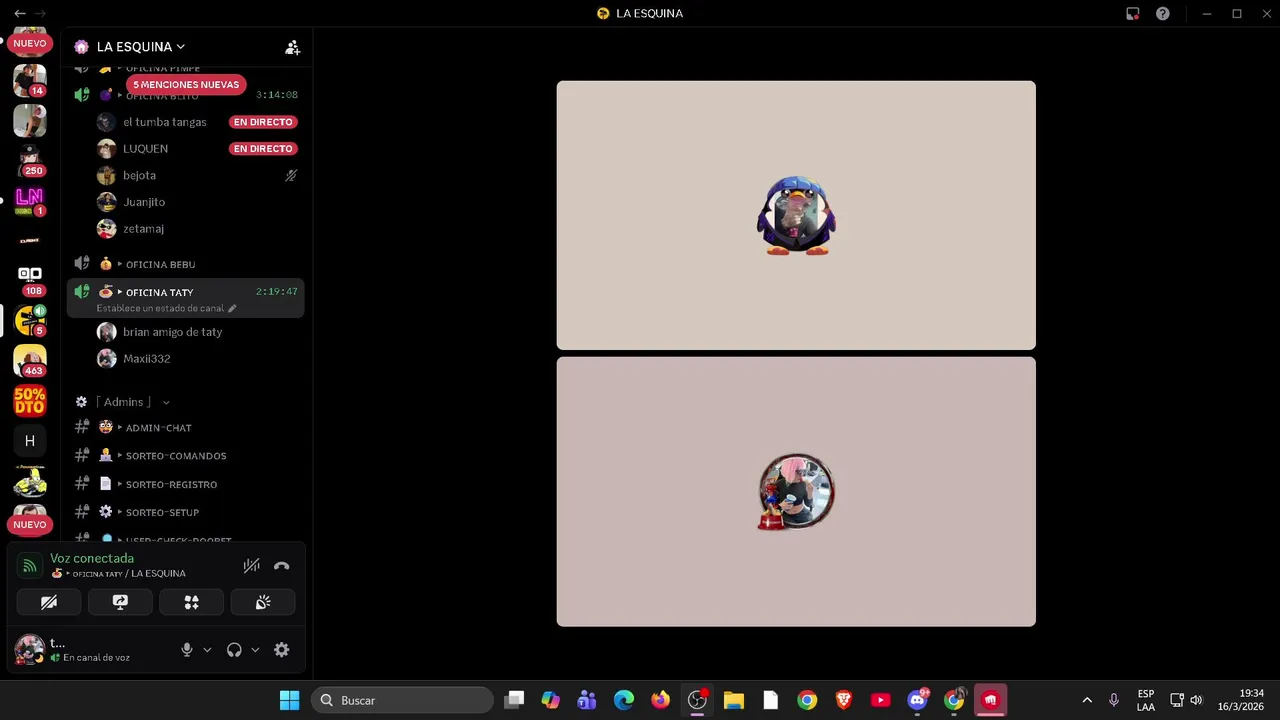Share your screen button
The image size is (1280, 720).
[120, 602]
